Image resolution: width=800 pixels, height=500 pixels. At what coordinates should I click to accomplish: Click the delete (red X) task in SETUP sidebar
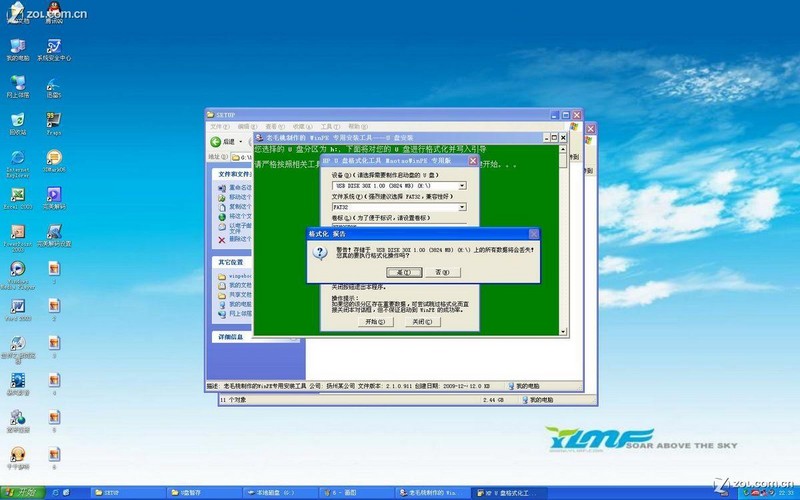[x=235, y=240]
